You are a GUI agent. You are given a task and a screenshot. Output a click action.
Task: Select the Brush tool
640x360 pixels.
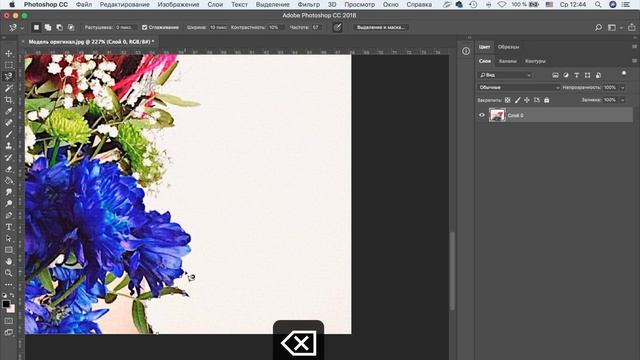pyautogui.click(x=9, y=134)
